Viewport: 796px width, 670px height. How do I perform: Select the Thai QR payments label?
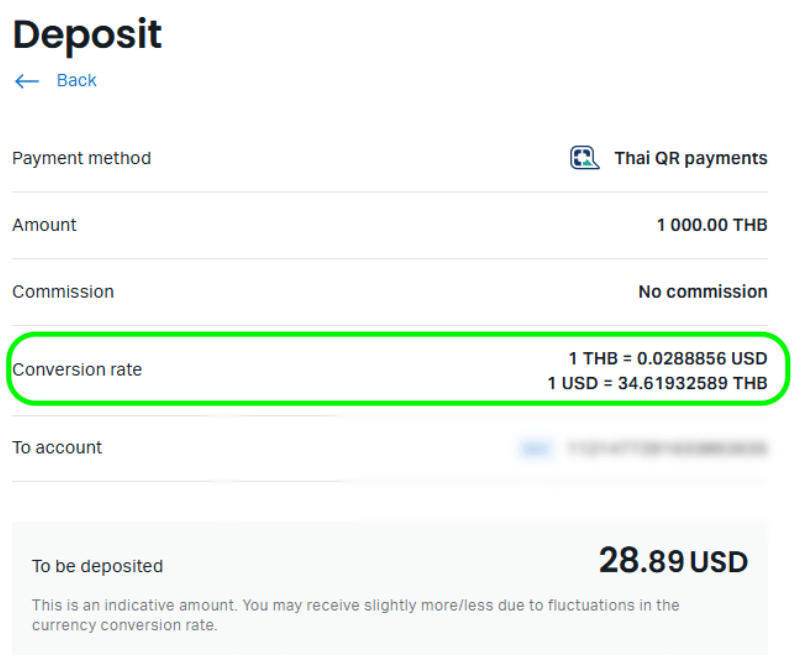(691, 158)
